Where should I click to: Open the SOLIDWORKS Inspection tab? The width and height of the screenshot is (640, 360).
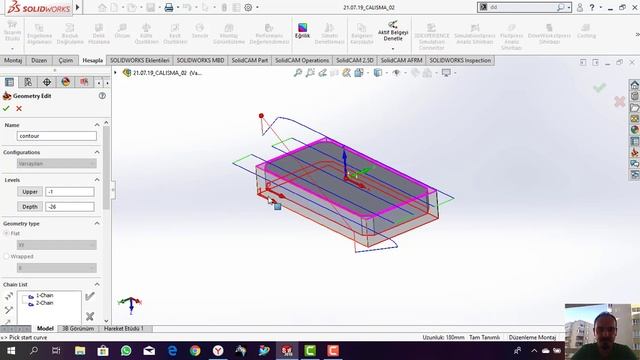[x=460, y=60]
